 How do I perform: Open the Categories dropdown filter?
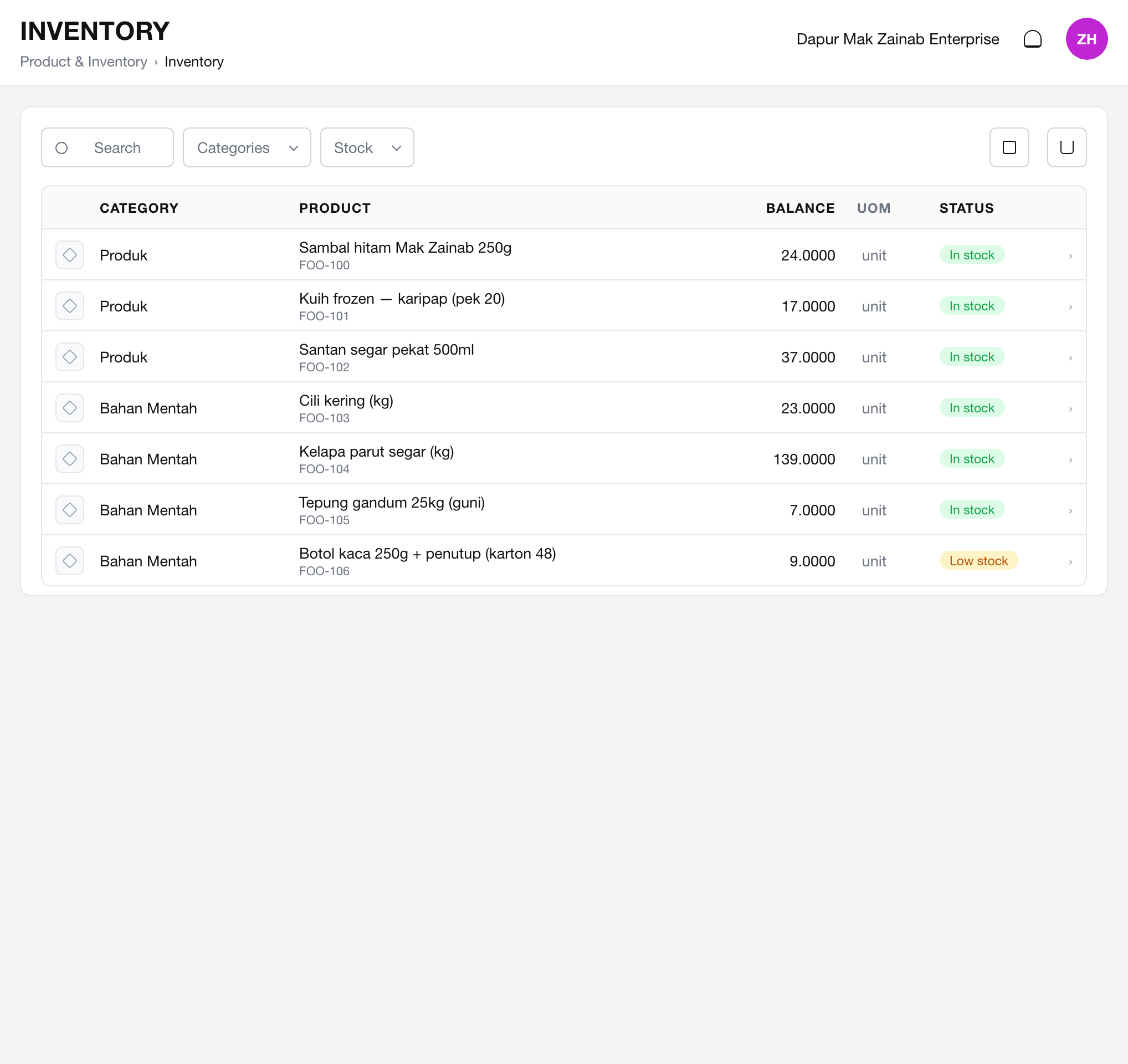pyautogui.click(x=247, y=147)
